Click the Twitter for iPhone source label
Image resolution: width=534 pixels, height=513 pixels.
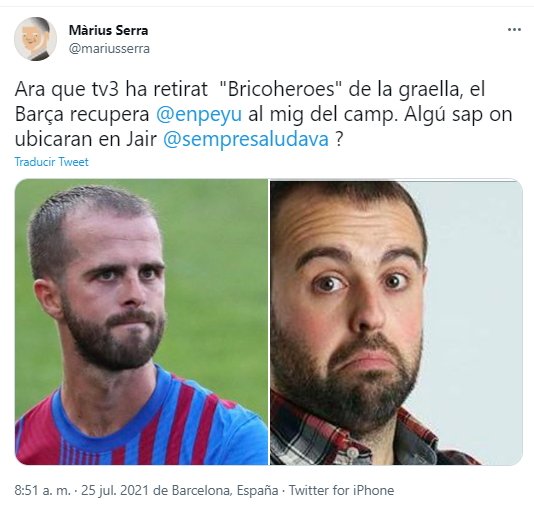pyautogui.click(x=341, y=491)
